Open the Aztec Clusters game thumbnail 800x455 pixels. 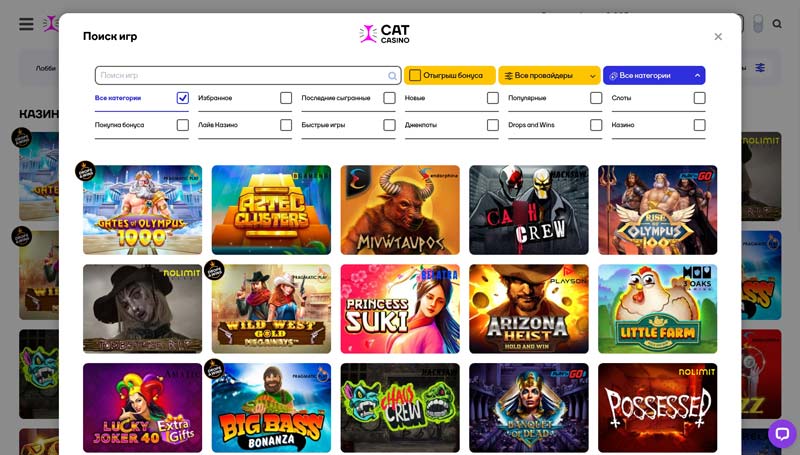tap(271, 210)
